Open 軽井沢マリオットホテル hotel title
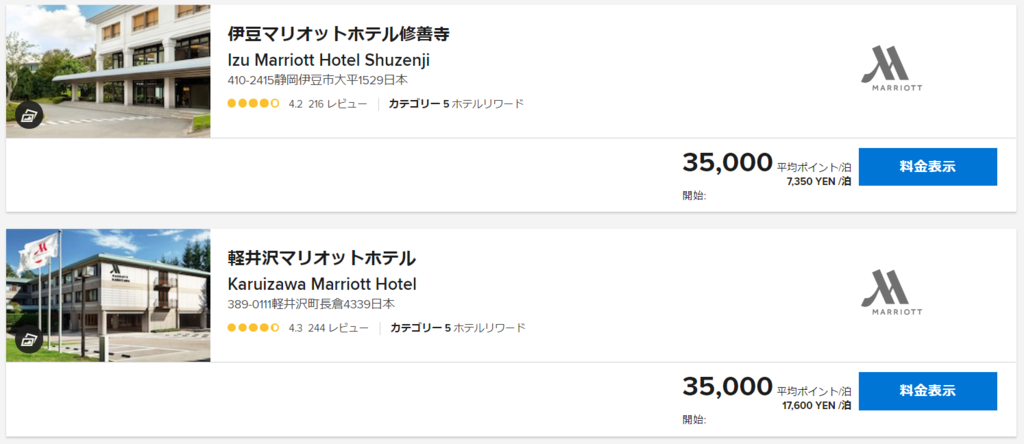The height and width of the screenshot is (444, 1024). coord(321,258)
